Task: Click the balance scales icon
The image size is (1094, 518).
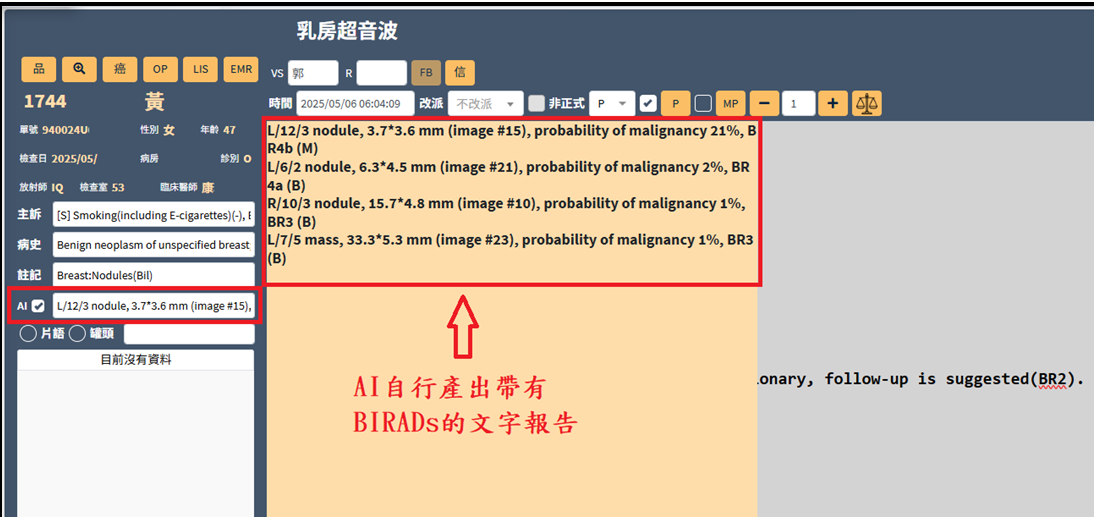Action: click(x=867, y=103)
